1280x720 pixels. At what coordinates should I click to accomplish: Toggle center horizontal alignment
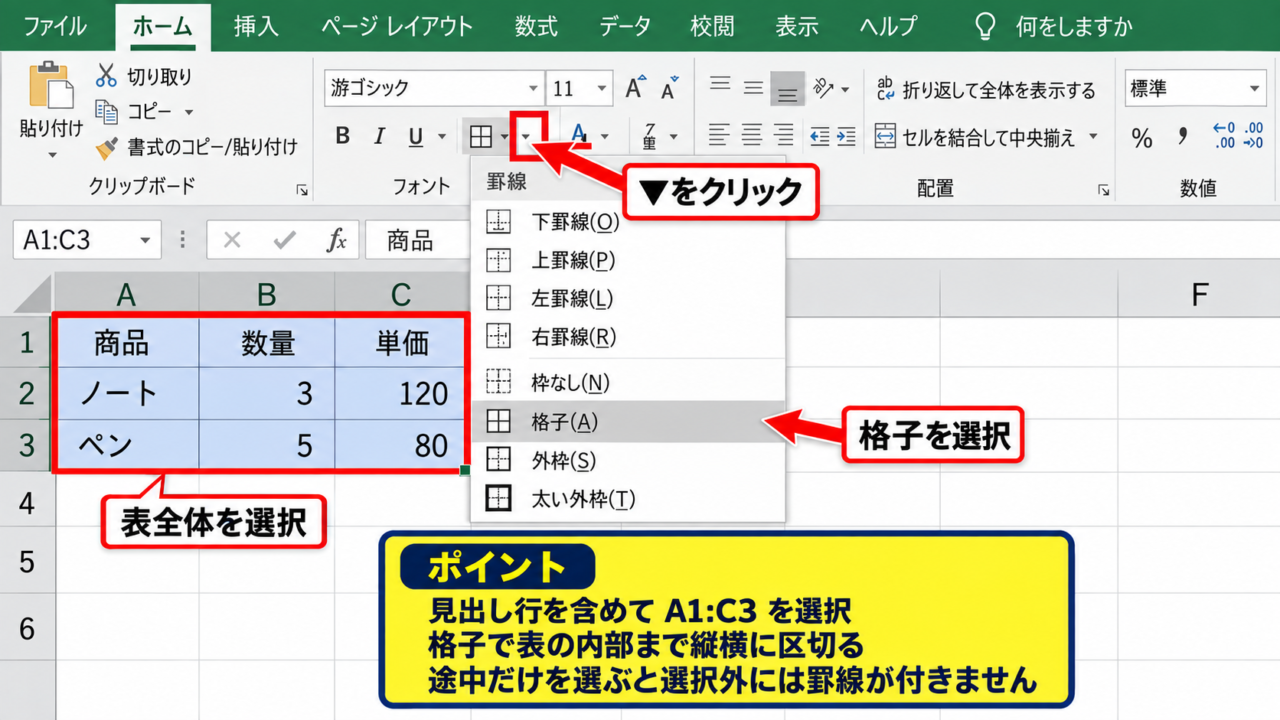click(x=752, y=137)
